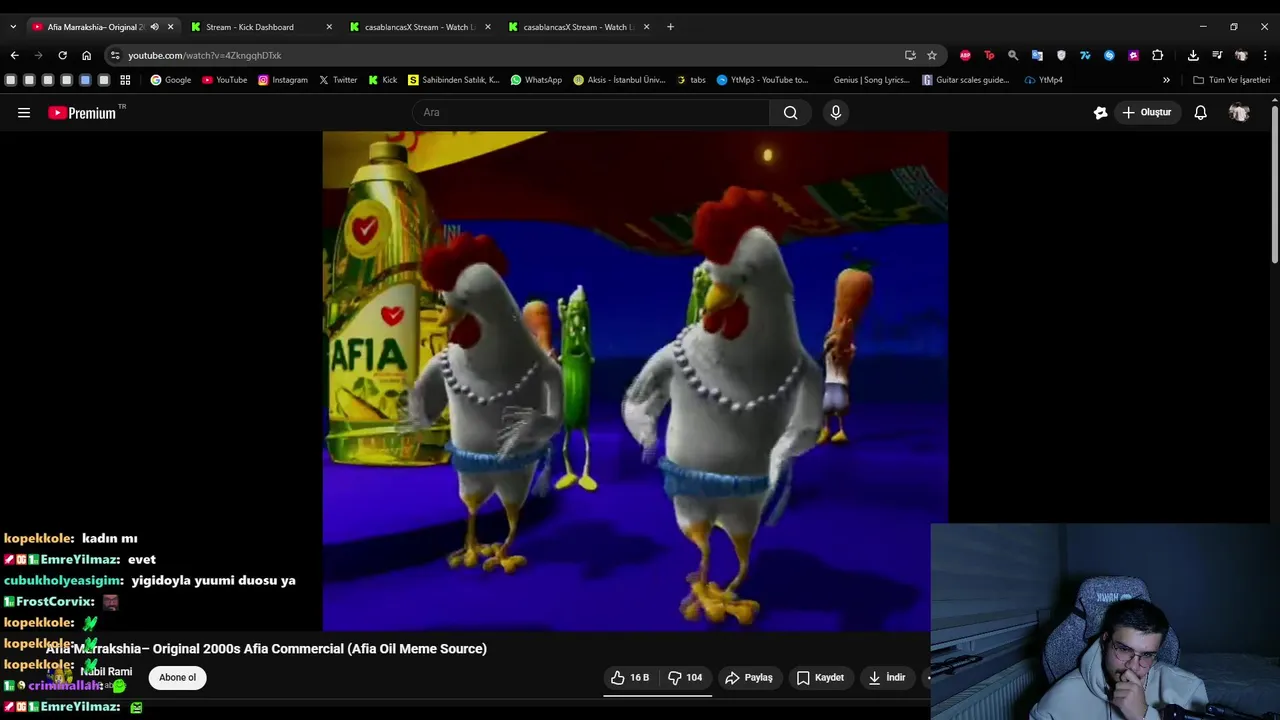Viewport: 1280px width, 720px height.
Task: Click the install app icon in address bar
Action: pyautogui.click(x=910, y=55)
